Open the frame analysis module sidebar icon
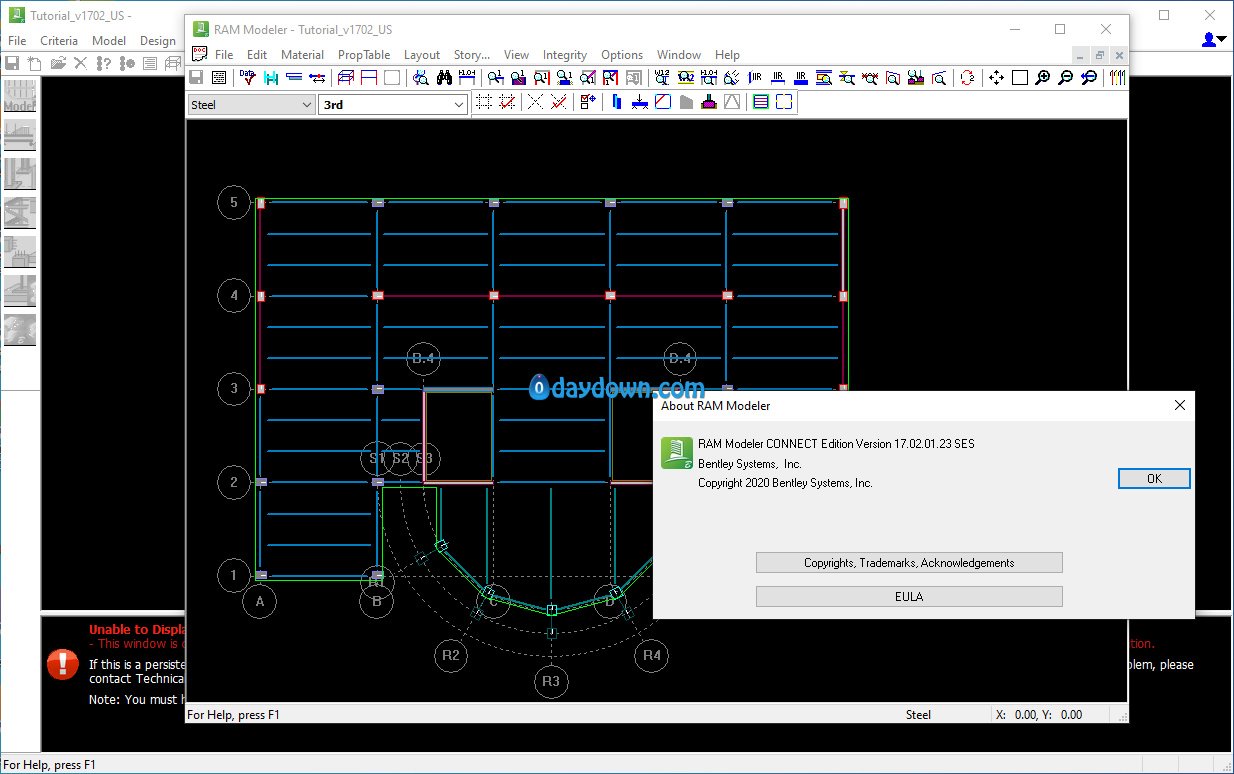1234x774 pixels. tap(20, 213)
